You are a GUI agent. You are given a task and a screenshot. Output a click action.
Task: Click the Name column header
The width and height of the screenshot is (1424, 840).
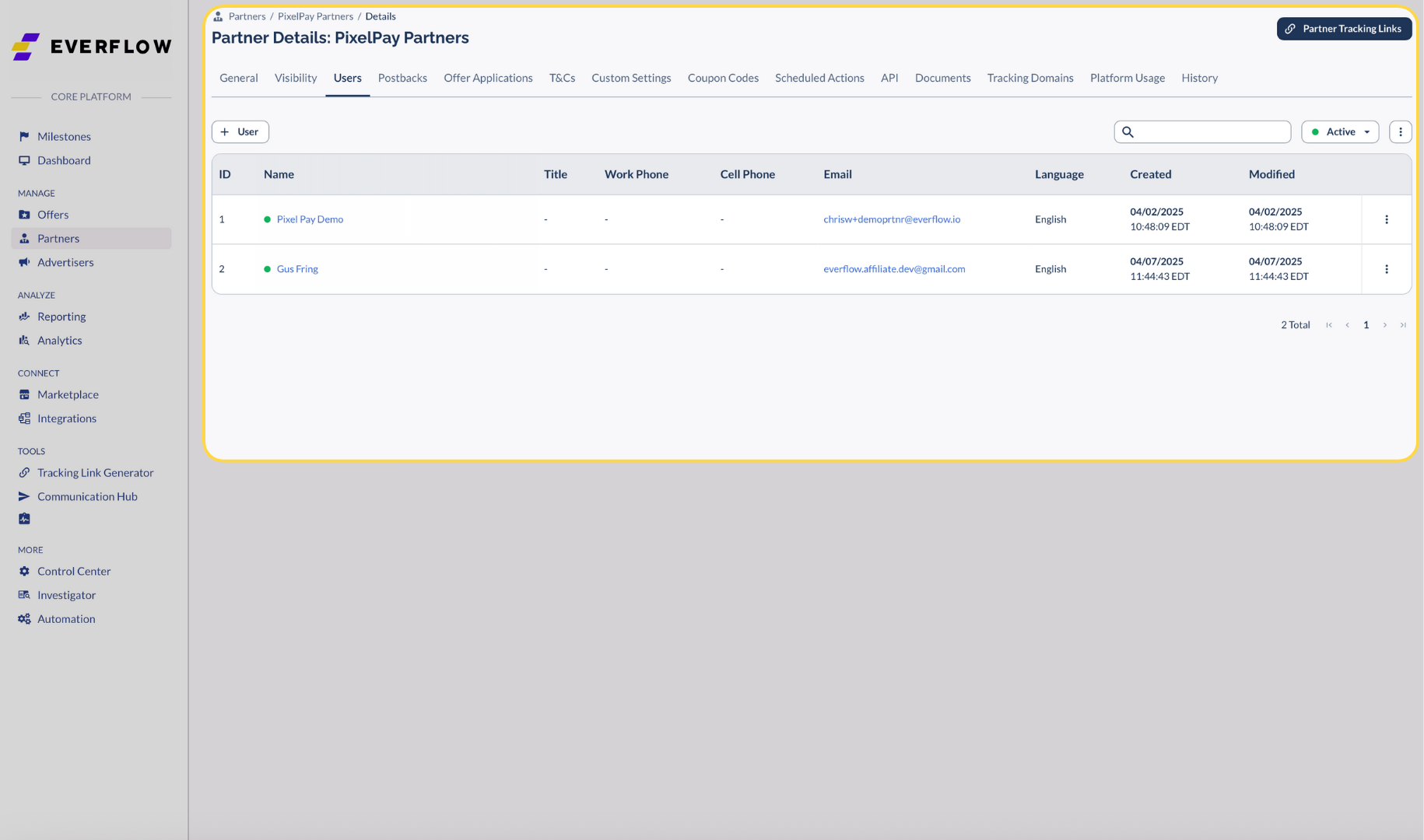coord(279,174)
